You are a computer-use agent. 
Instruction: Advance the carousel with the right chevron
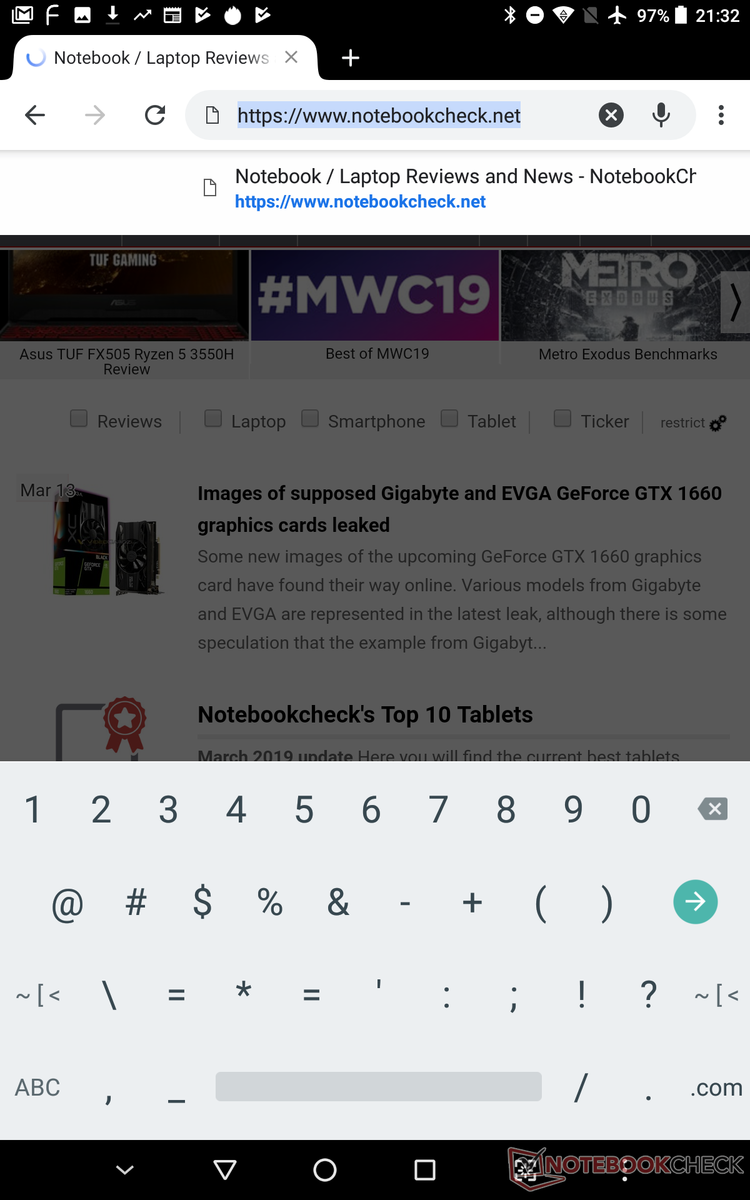[735, 303]
